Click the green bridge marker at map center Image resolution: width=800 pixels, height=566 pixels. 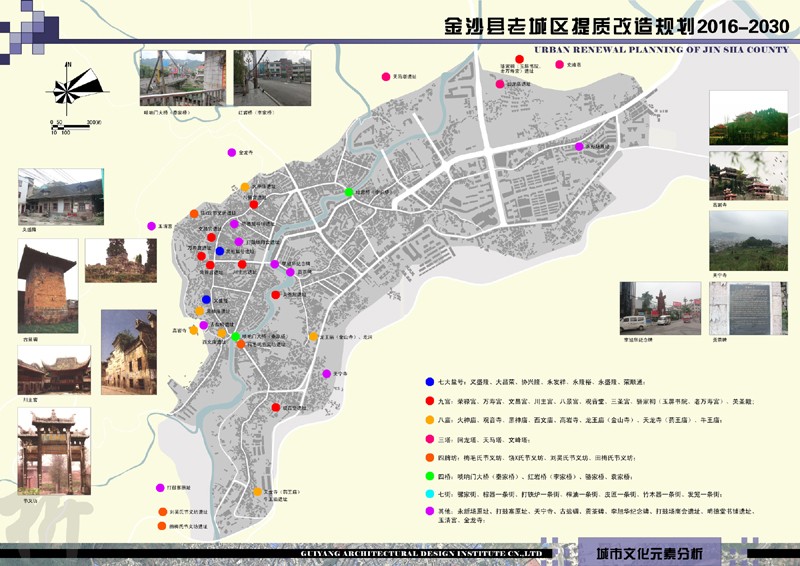pyautogui.click(x=348, y=192)
